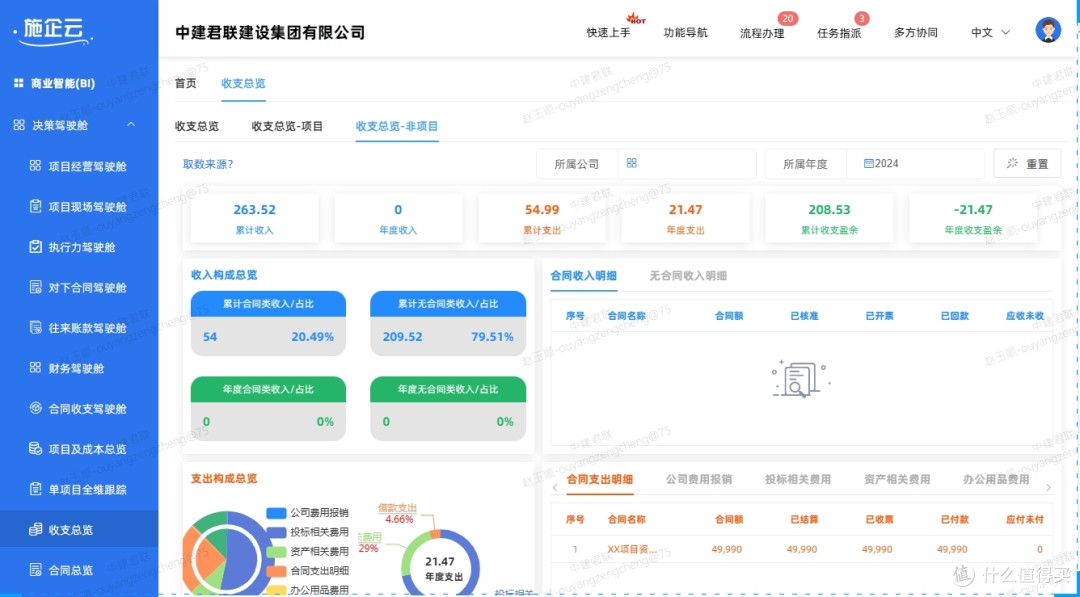Image resolution: width=1080 pixels, height=597 pixels.
Task: Switch to the 首页 tab
Action: point(185,83)
